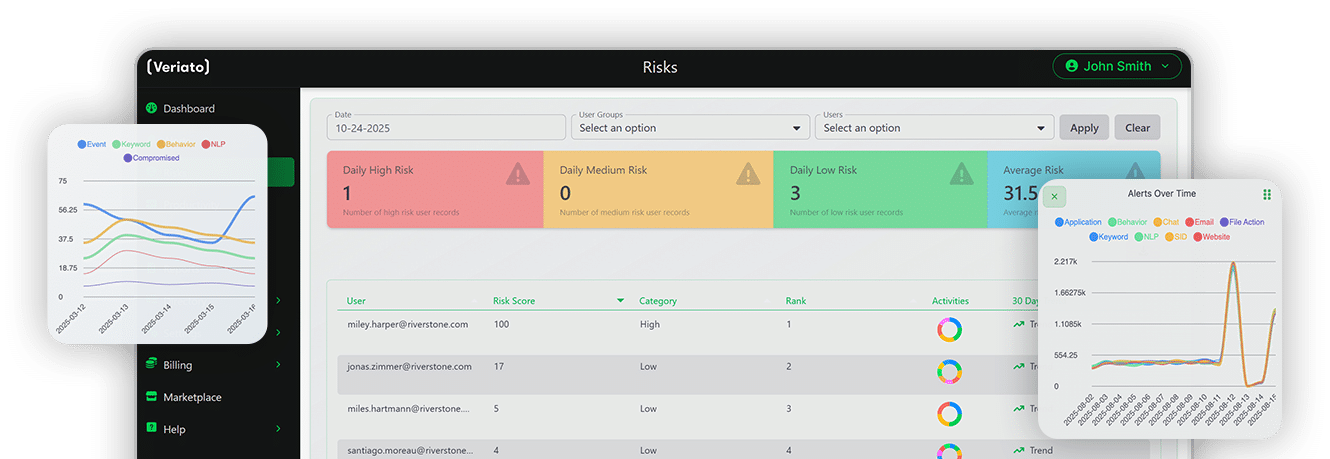Viewport: 1330px width, 459px height.
Task: Click the Veriato logo
Action: [x=177, y=67]
